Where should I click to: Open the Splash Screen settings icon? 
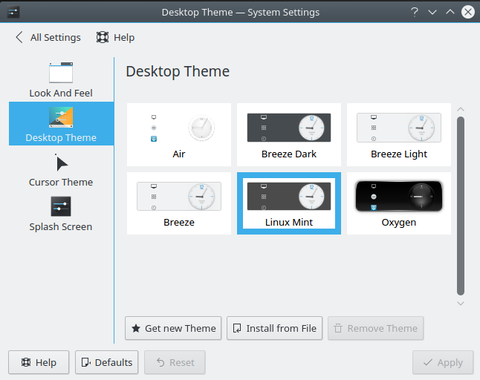click(61, 207)
